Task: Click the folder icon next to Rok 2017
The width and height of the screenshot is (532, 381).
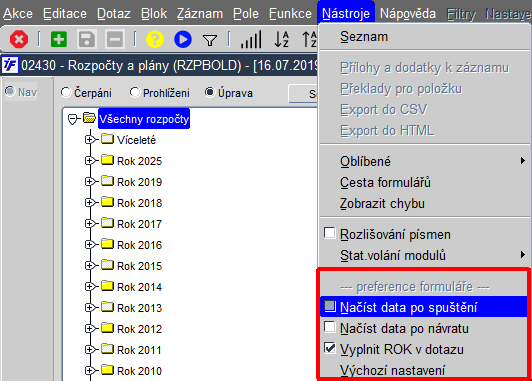Action: 107,223
